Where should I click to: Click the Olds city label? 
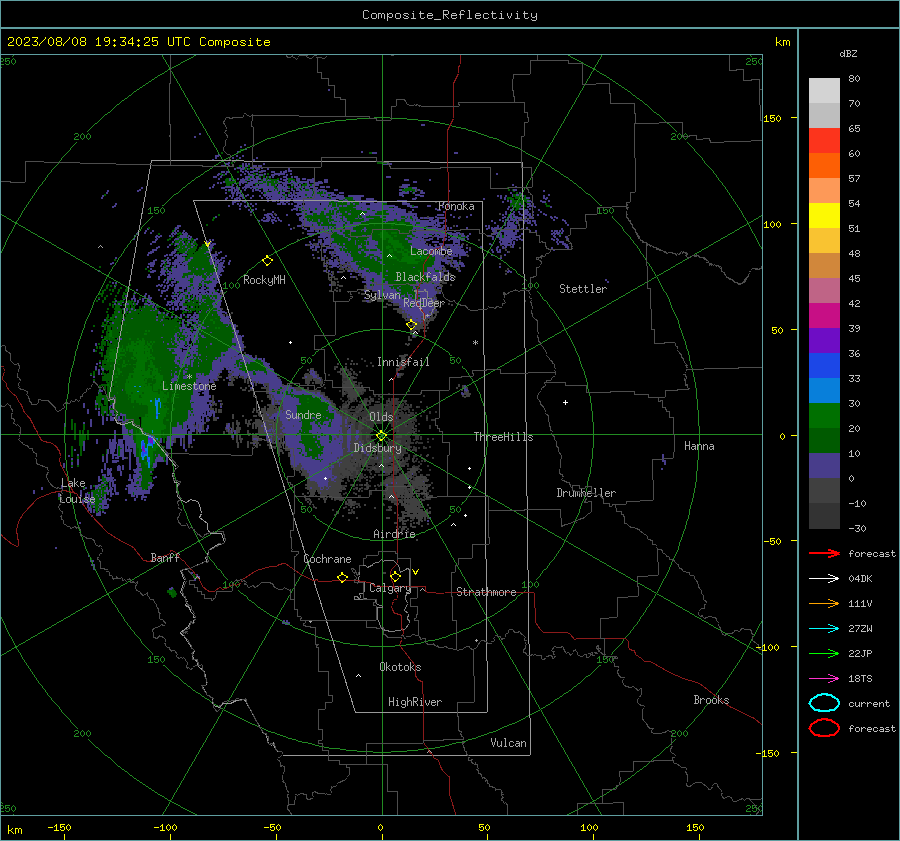381,417
